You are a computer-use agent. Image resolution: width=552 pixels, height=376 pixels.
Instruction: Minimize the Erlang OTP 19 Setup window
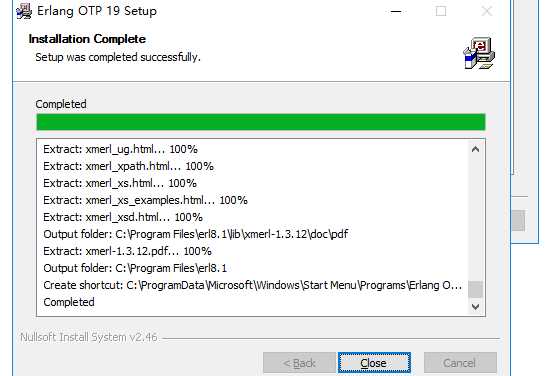tap(396, 11)
